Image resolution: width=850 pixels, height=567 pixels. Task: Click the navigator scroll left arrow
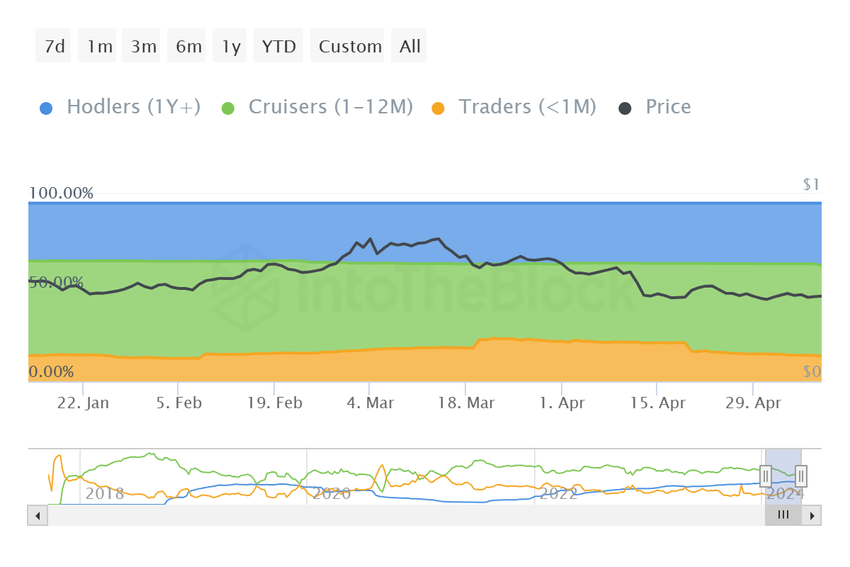[x=38, y=516]
